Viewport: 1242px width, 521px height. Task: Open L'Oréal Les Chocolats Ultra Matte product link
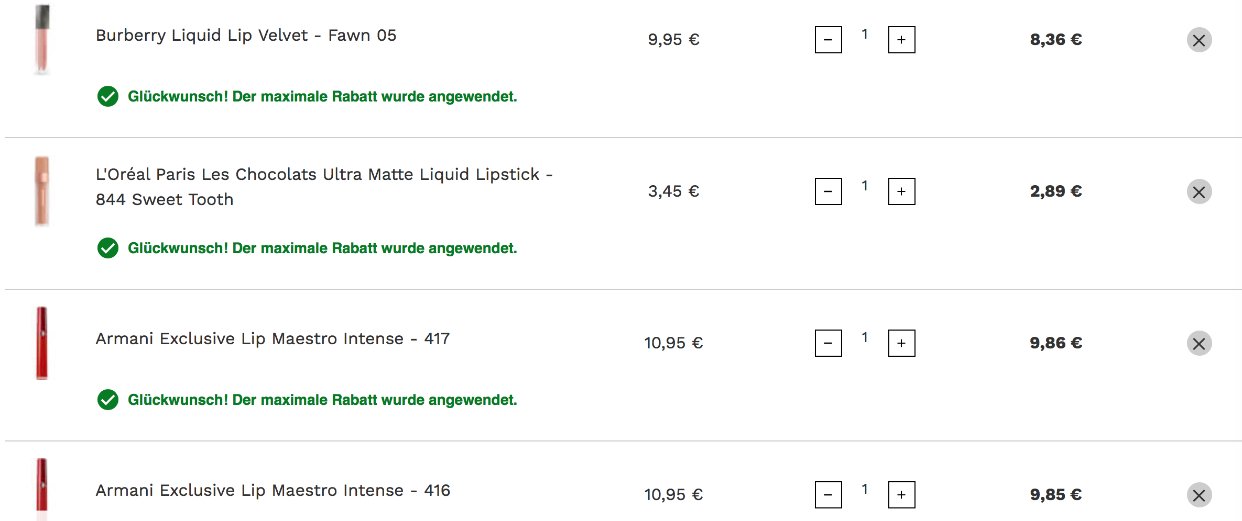[324, 187]
